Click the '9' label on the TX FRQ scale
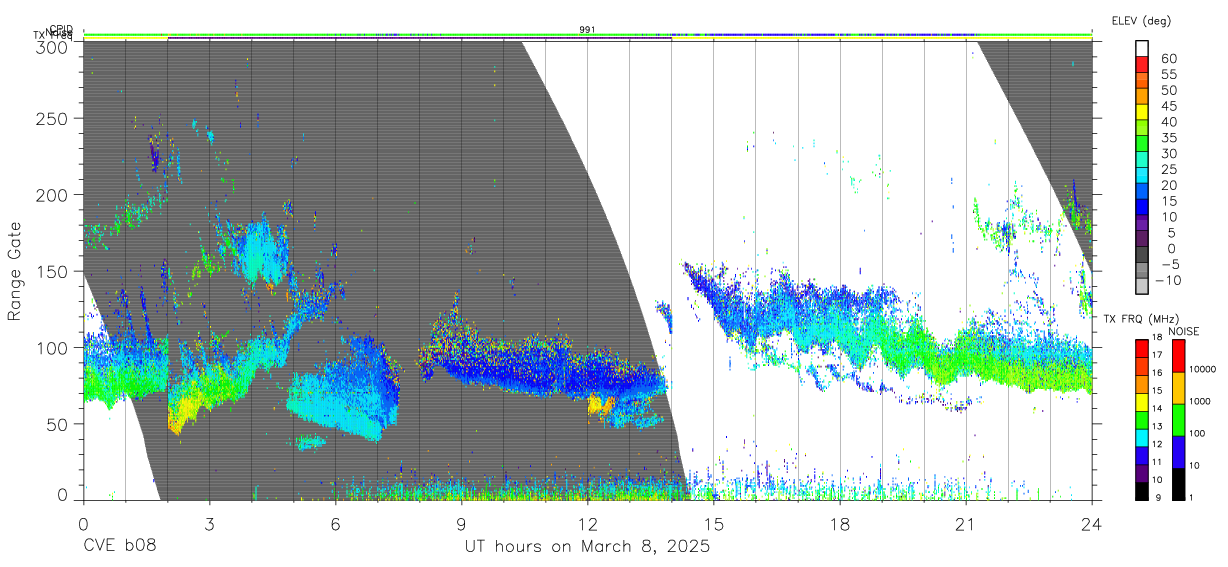Viewport: 1228px width, 567px height. pos(1158,498)
